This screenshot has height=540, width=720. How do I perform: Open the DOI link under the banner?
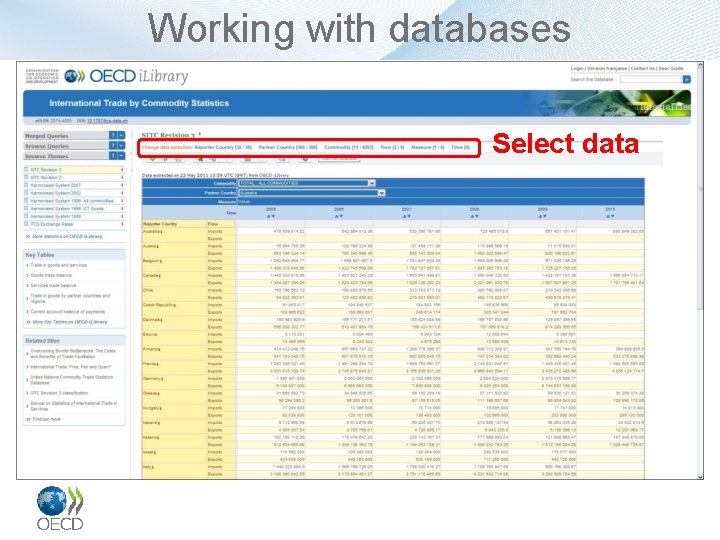107,121
